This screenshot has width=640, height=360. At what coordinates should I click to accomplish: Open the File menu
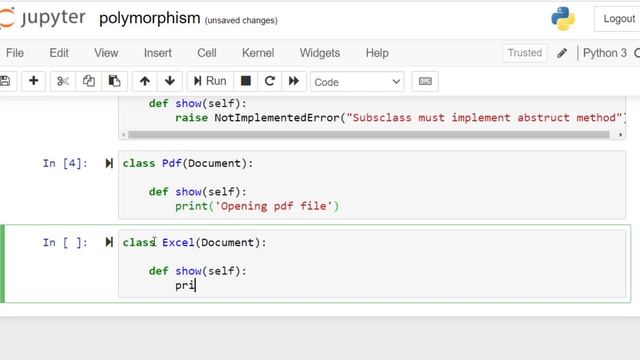click(15, 53)
